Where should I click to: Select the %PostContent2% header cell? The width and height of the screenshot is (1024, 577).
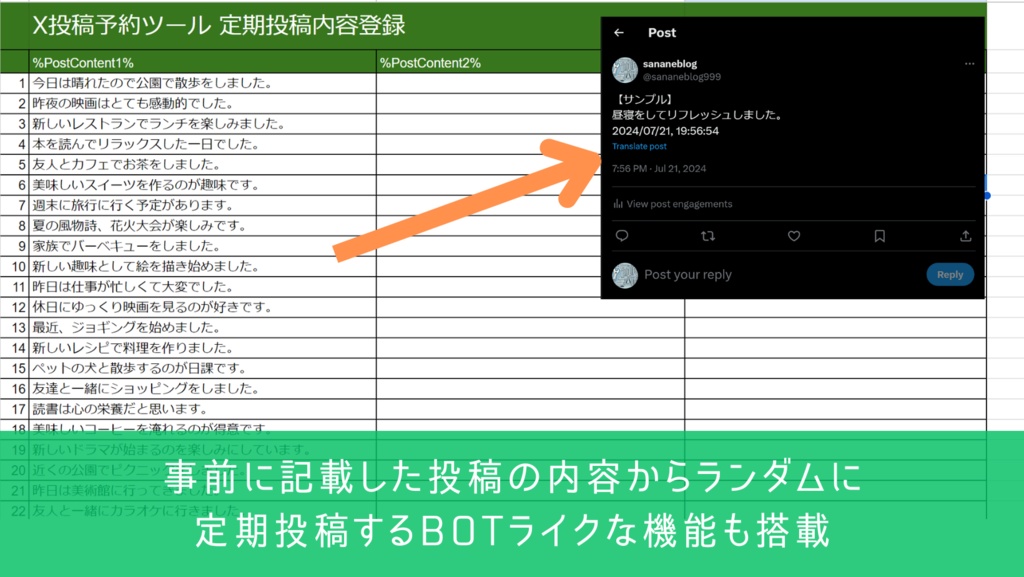430,62
